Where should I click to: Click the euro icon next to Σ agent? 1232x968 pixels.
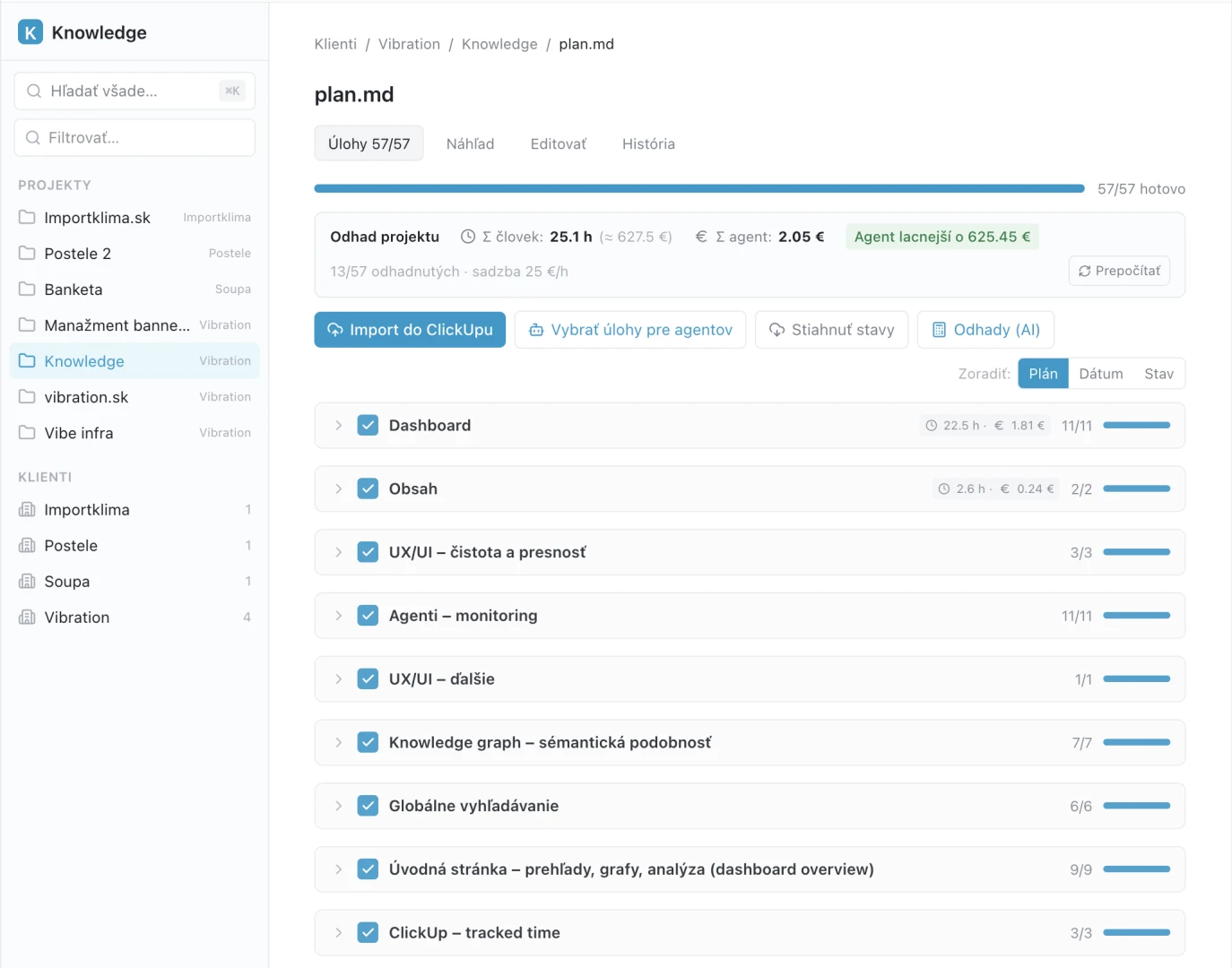pos(701,237)
